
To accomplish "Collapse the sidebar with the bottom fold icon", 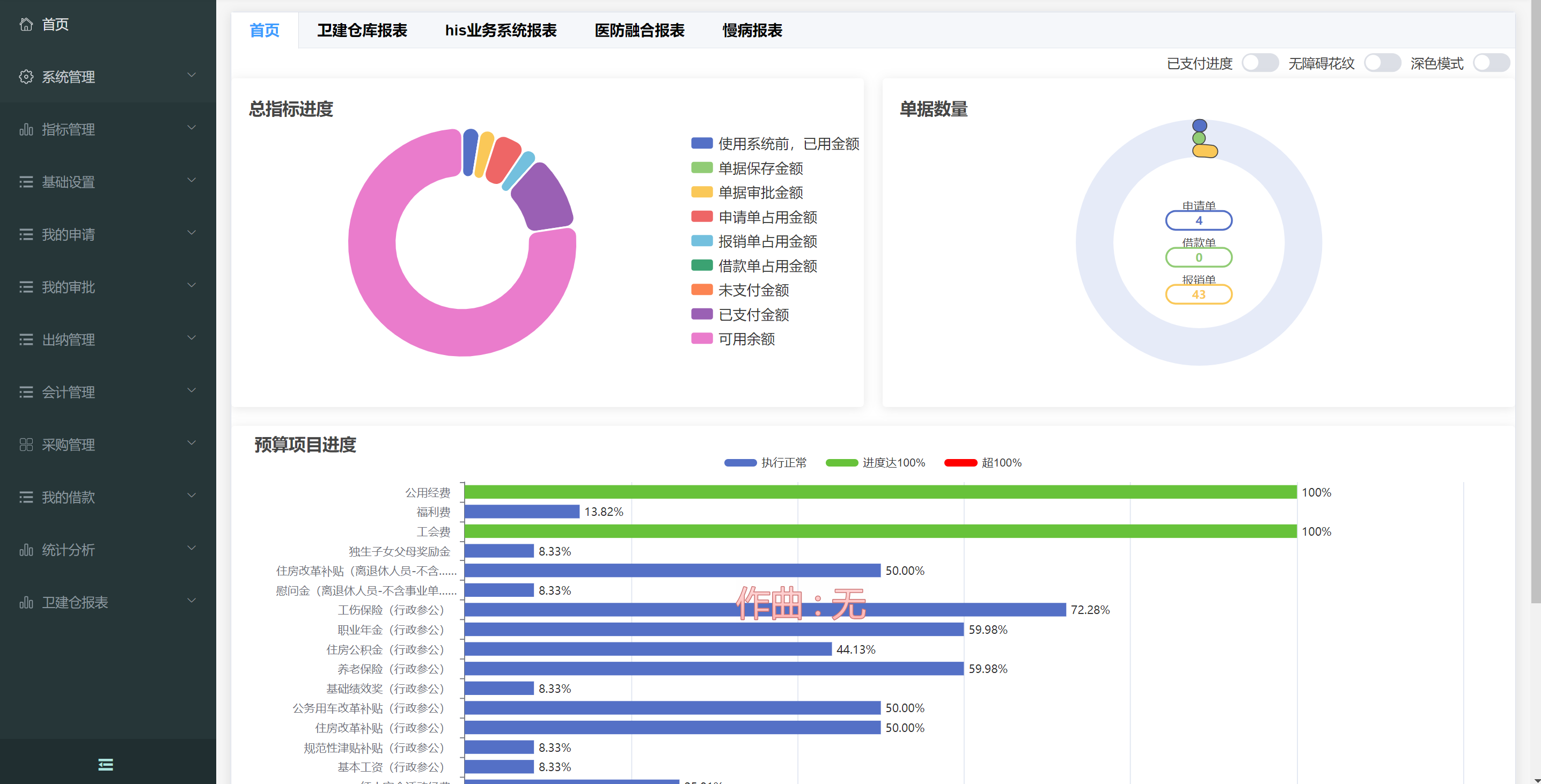I will click(106, 764).
